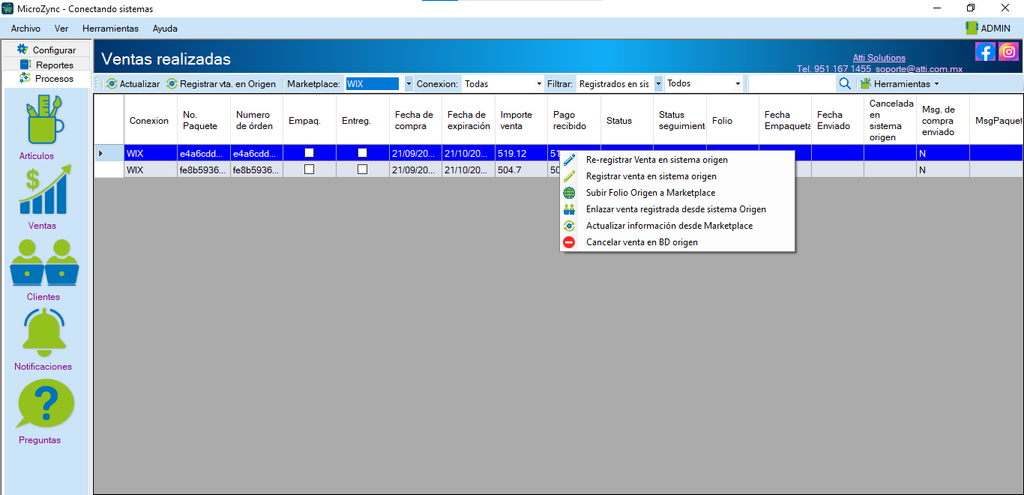
Task: Choose Actualizar información desde Marketplace
Action: [677, 226]
